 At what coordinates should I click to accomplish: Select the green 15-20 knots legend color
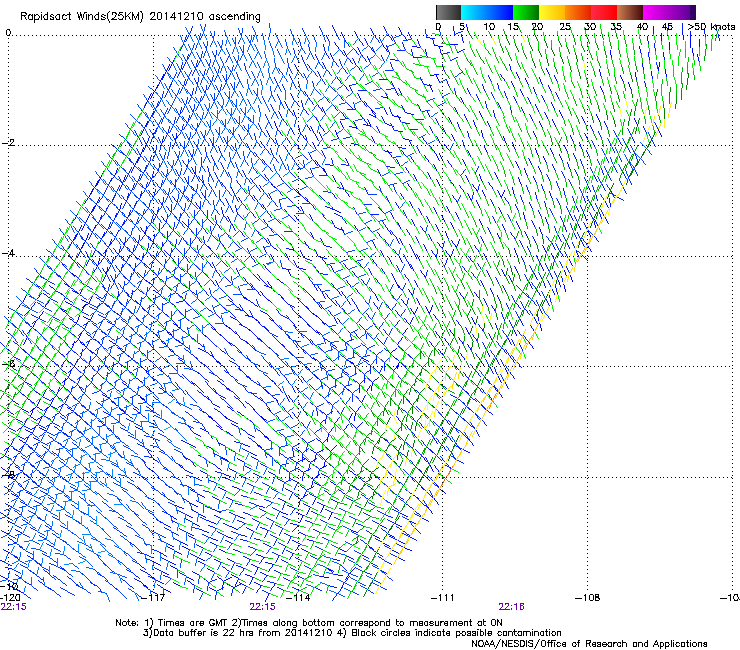pos(526,12)
